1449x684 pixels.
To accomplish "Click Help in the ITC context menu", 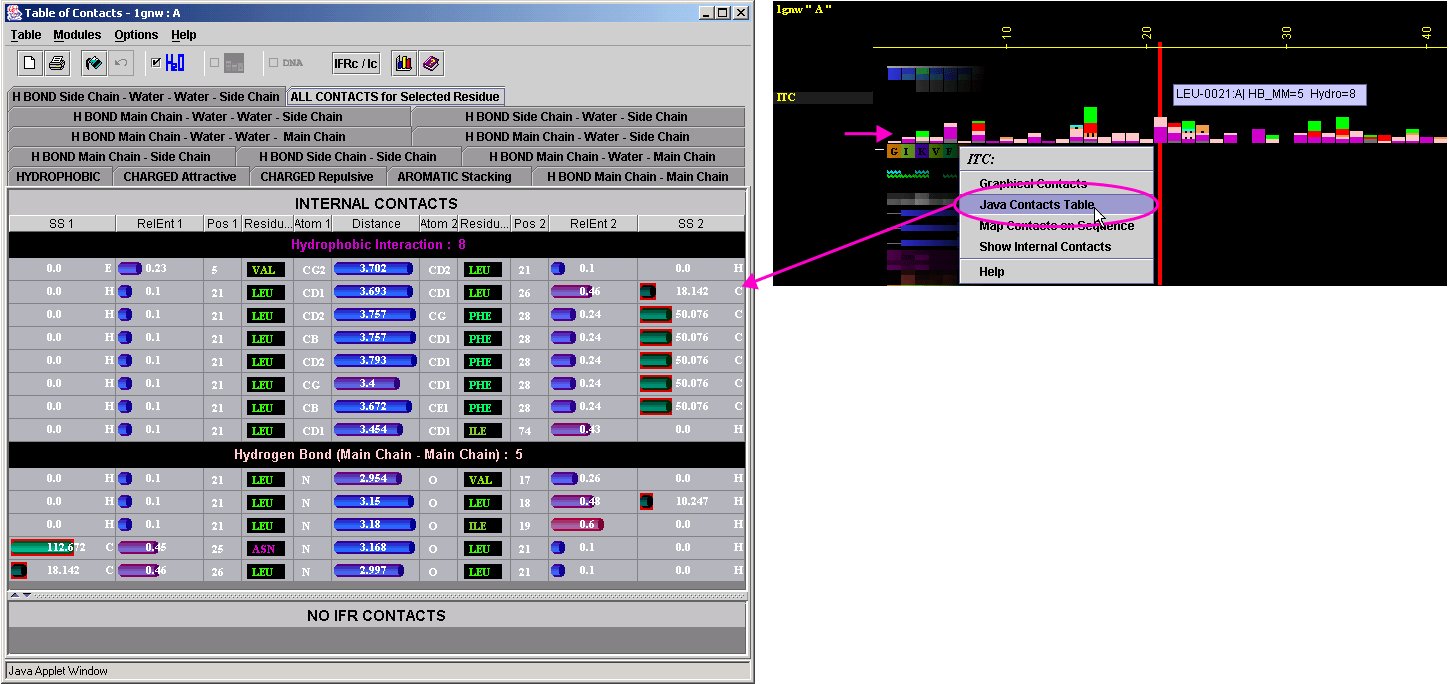I will tap(1056, 272).
